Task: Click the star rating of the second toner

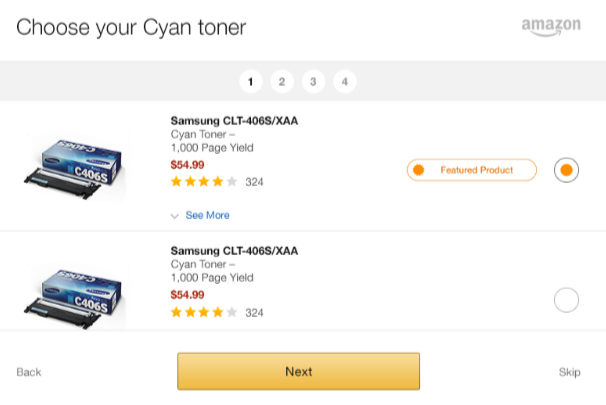Action: coord(204,312)
